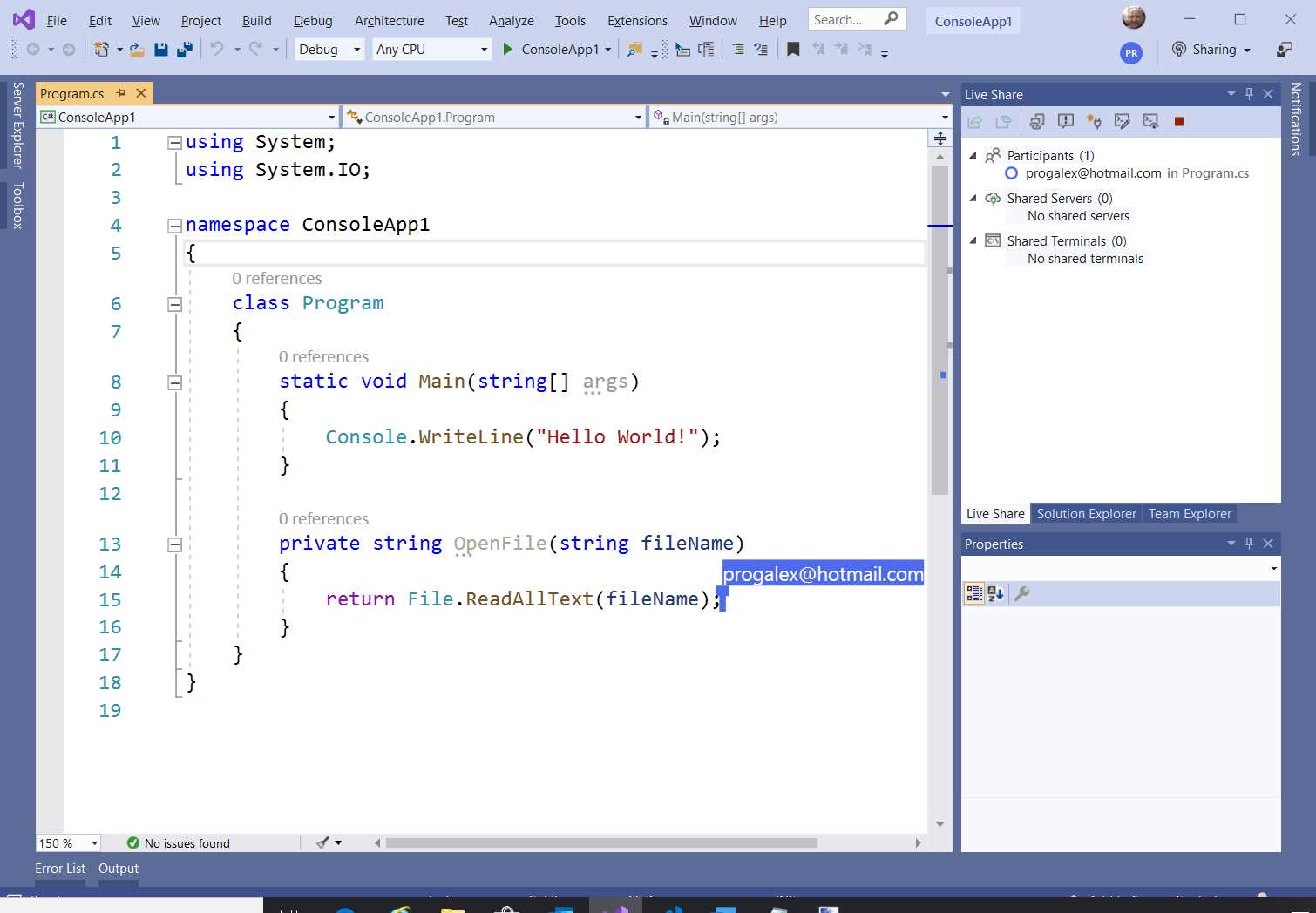
Task: Collapse the Main method using its outline toggle
Action: (173, 382)
